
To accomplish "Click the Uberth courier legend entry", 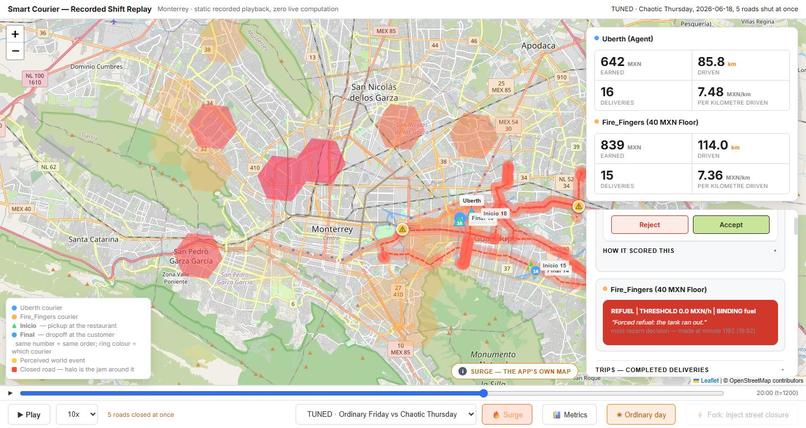I will pyautogui.click(x=36, y=308).
